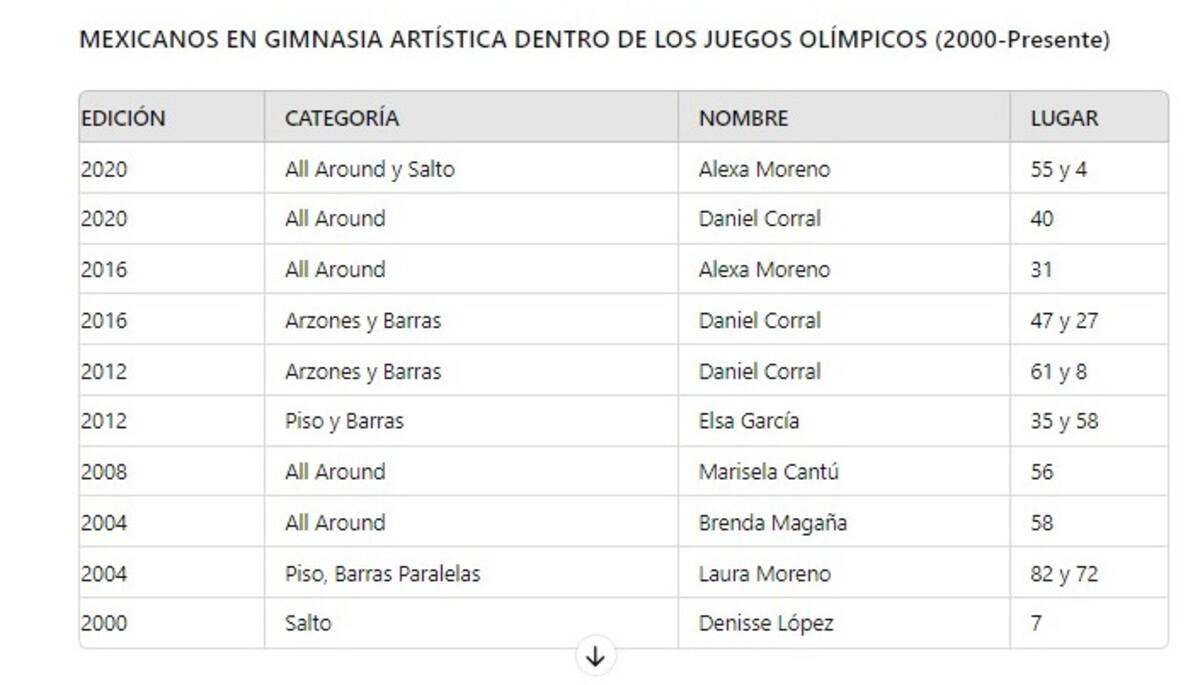The width and height of the screenshot is (1200, 685).
Task: Select the 2000 edition cell
Action: [104, 624]
